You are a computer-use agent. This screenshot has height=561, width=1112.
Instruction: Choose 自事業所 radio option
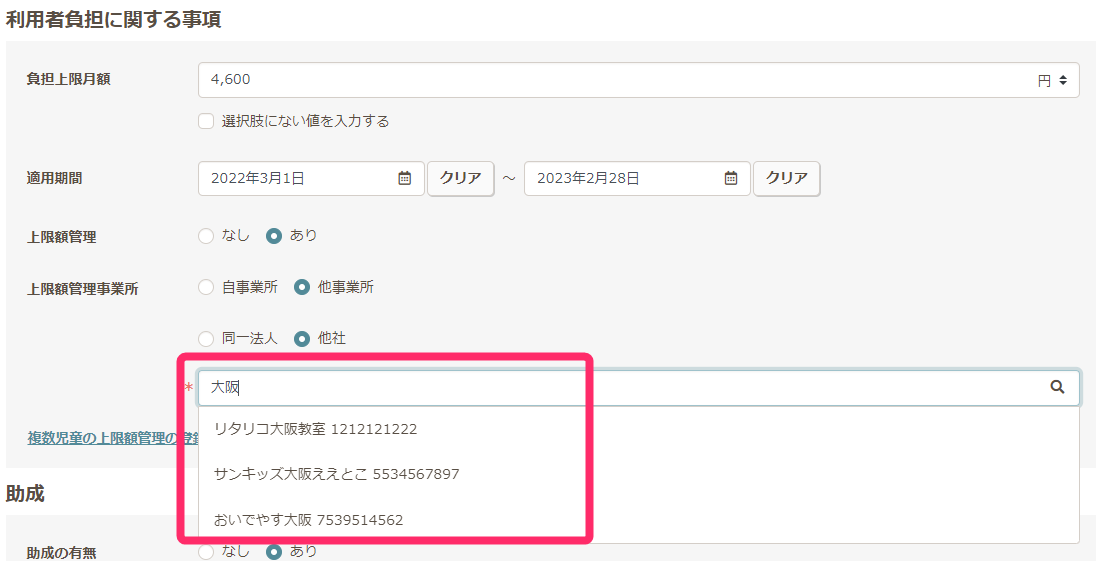click(206, 287)
